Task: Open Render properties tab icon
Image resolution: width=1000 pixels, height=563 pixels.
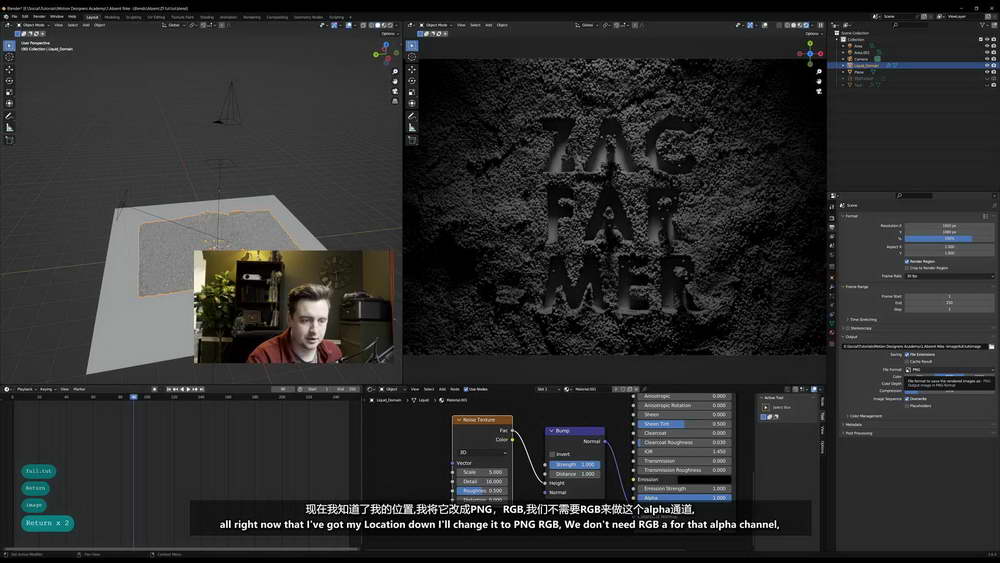Action: pos(832,217)
